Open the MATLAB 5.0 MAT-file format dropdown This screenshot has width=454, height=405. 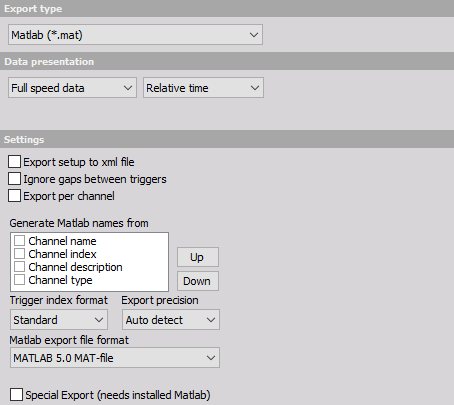coord(115,358)
